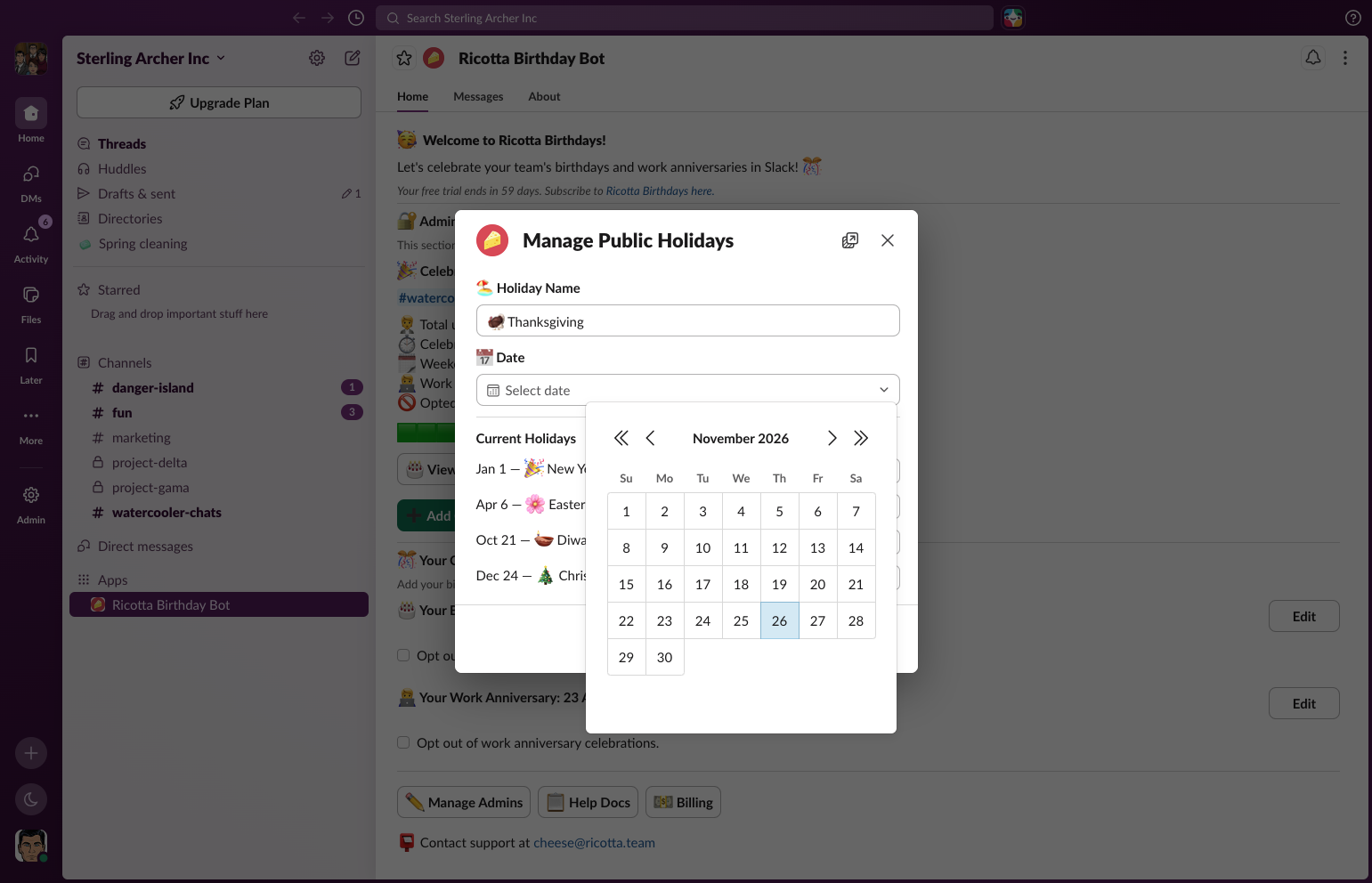Jump back one year in the calendar
1372x883 pixels.
click(x=621, y=438)
